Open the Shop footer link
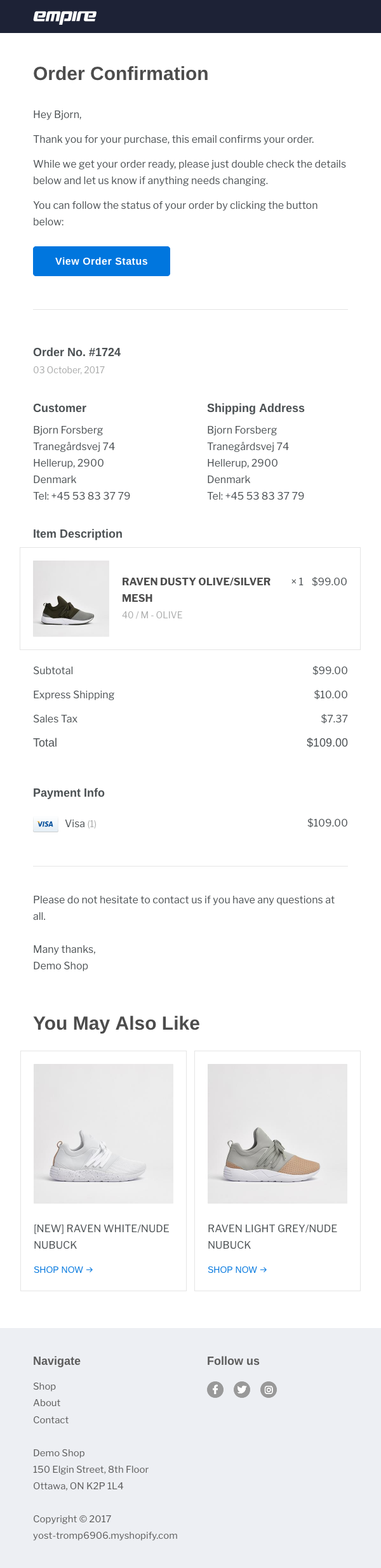381x1568 pixels. 44,1386
